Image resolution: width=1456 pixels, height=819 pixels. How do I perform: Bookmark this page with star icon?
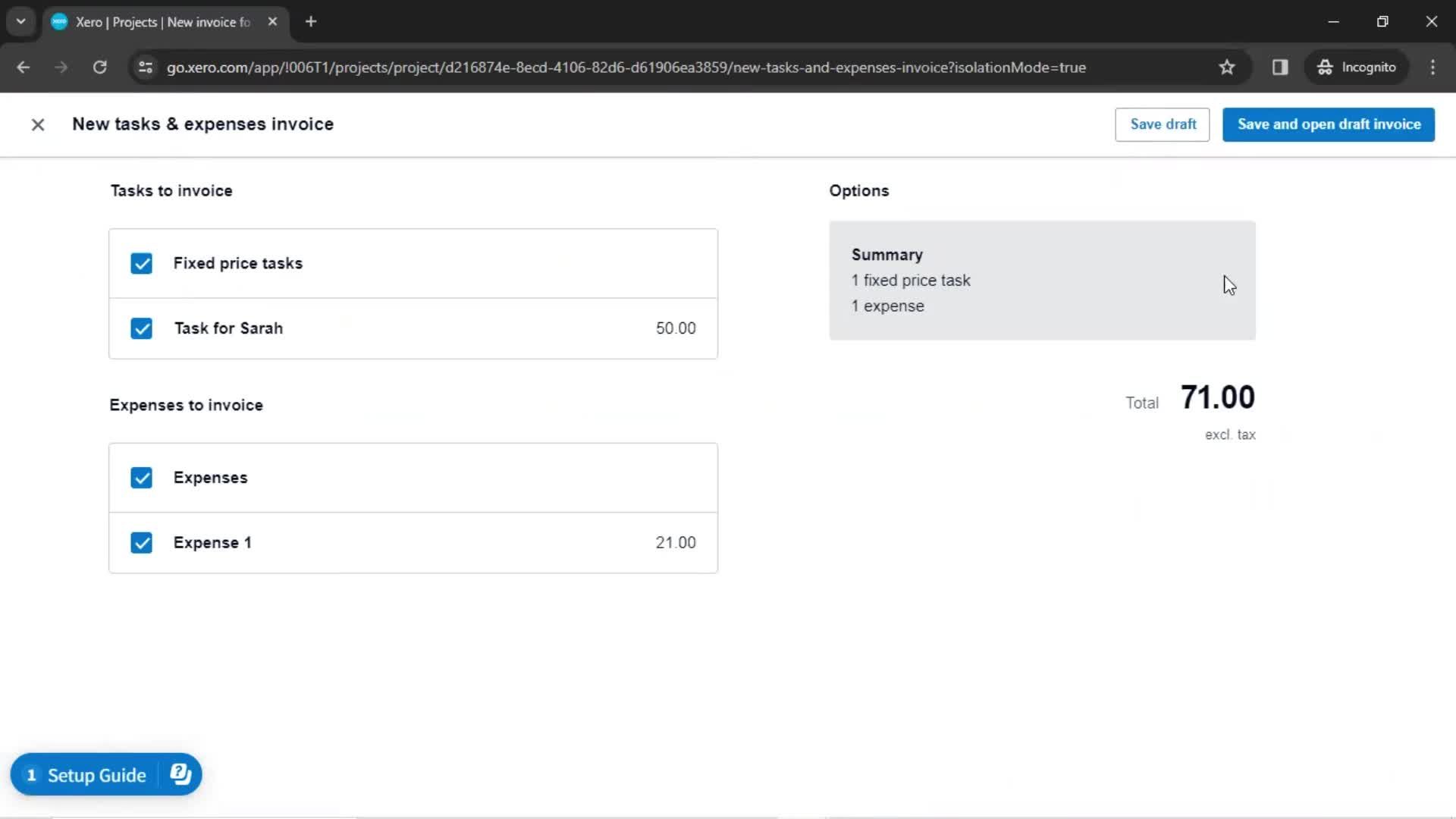coord(1227,67)
